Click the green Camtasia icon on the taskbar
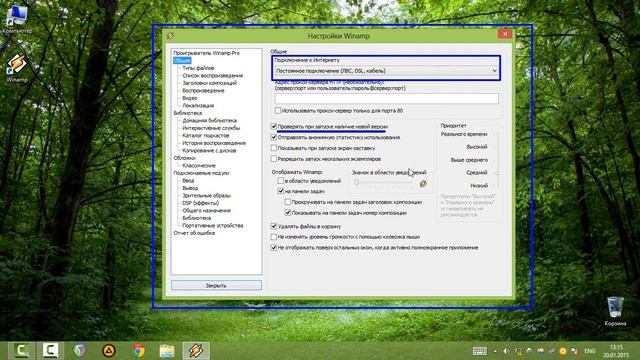The width and height of the screenshot is (640, 360). click(21, 351)
